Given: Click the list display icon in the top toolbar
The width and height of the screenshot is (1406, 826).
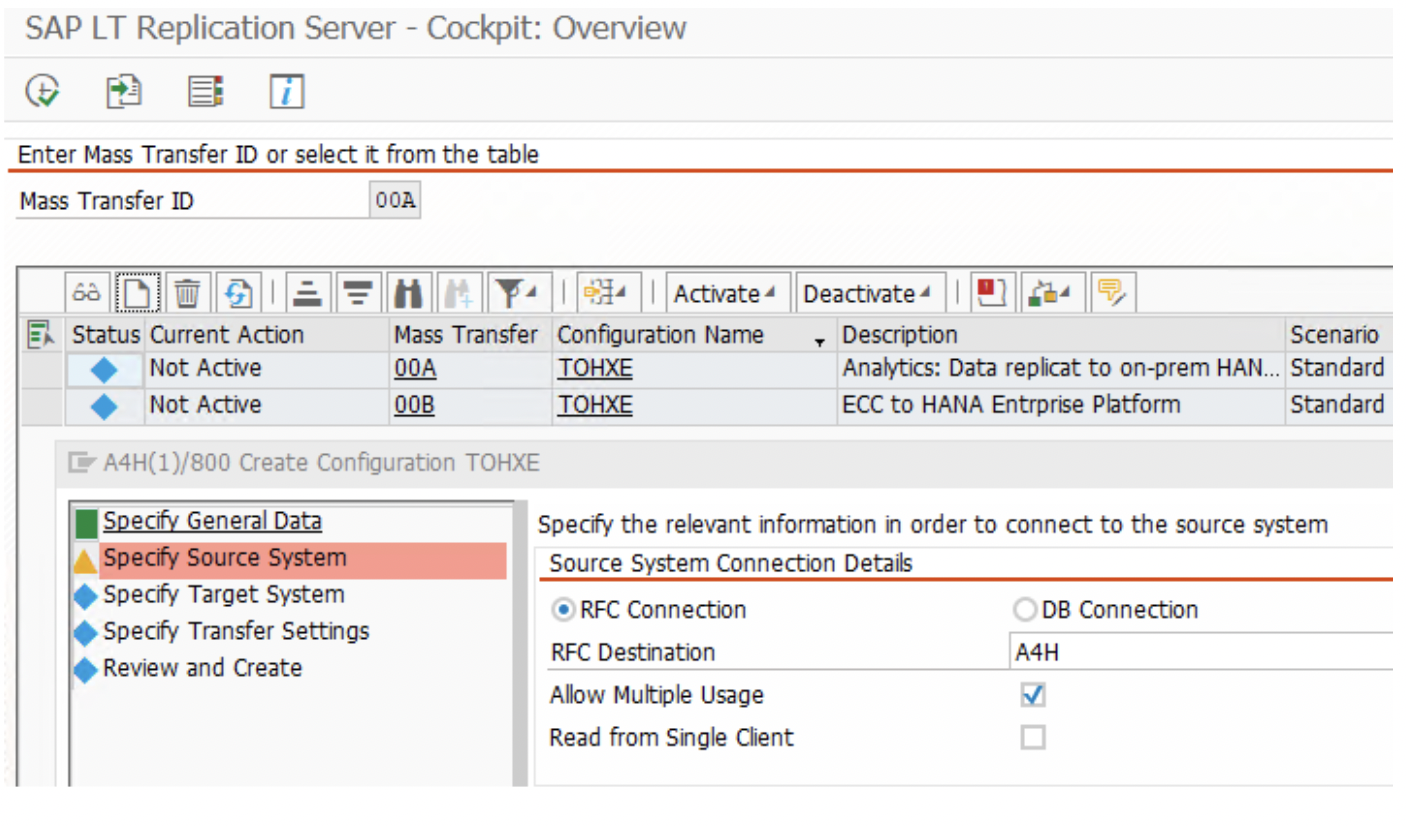Looking at the screenshot, I should [x=206, y=91].
